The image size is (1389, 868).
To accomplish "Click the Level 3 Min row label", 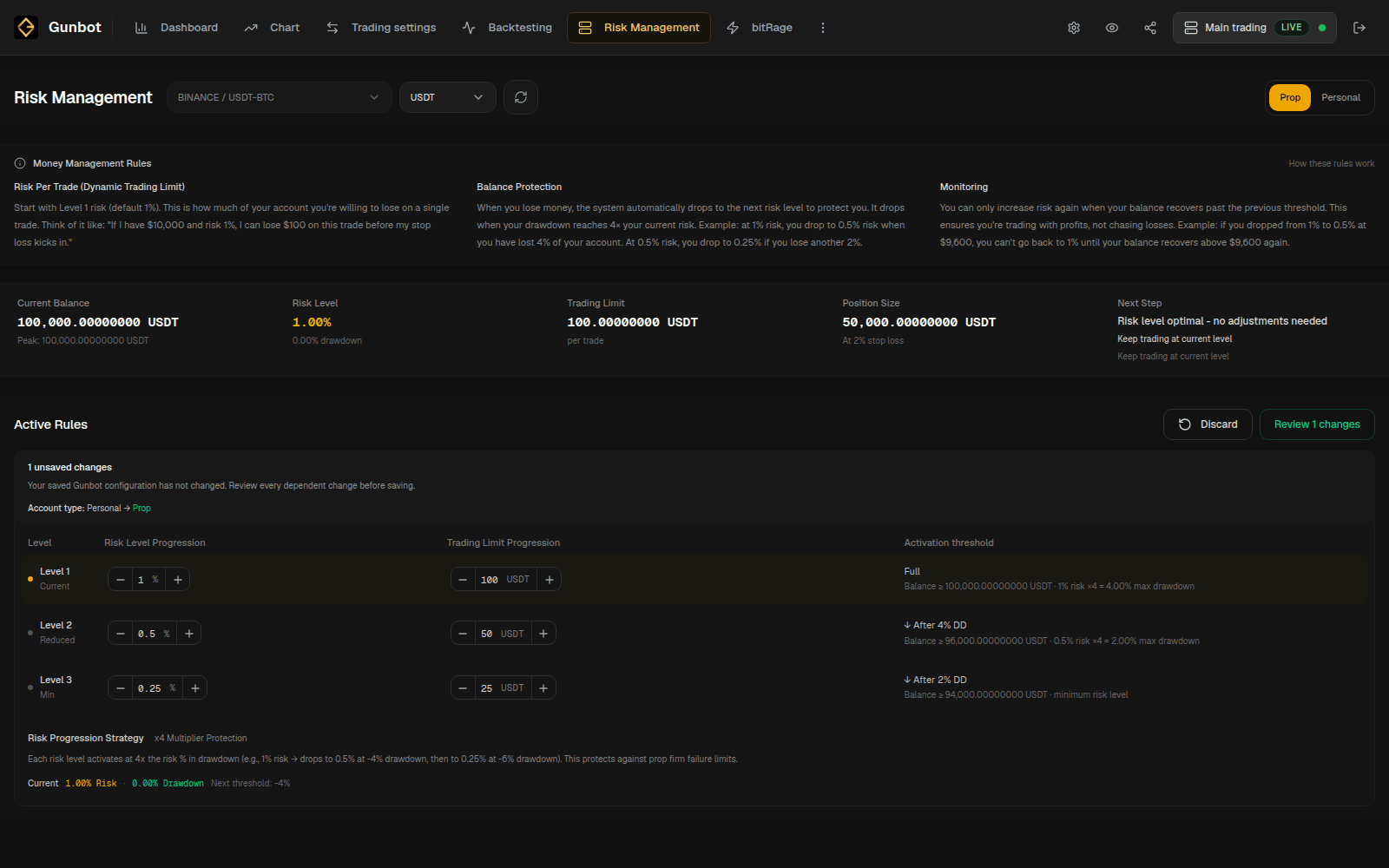I will tap(56, 687).
